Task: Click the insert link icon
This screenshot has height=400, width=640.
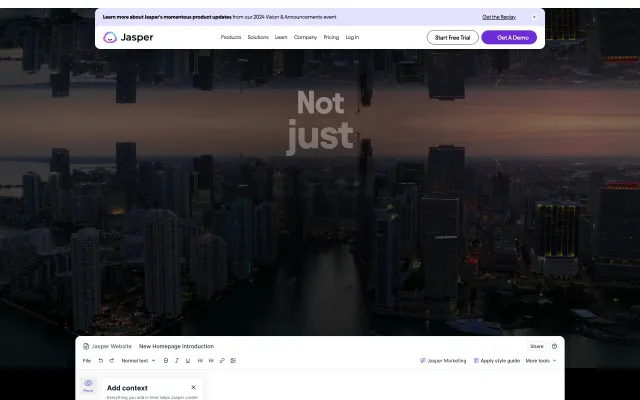Action: click(222, 361)
